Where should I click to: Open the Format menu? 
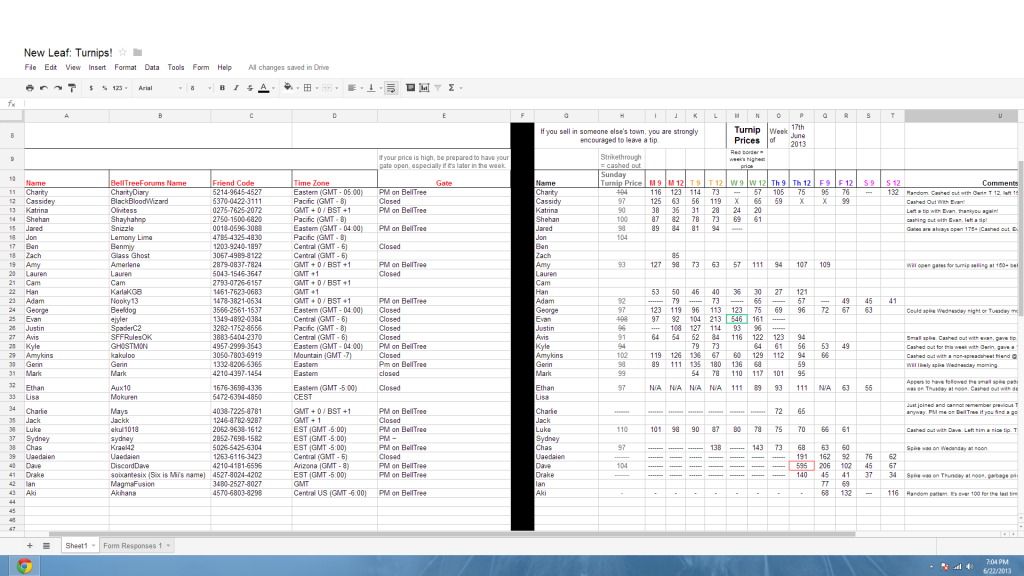point(125,67)
